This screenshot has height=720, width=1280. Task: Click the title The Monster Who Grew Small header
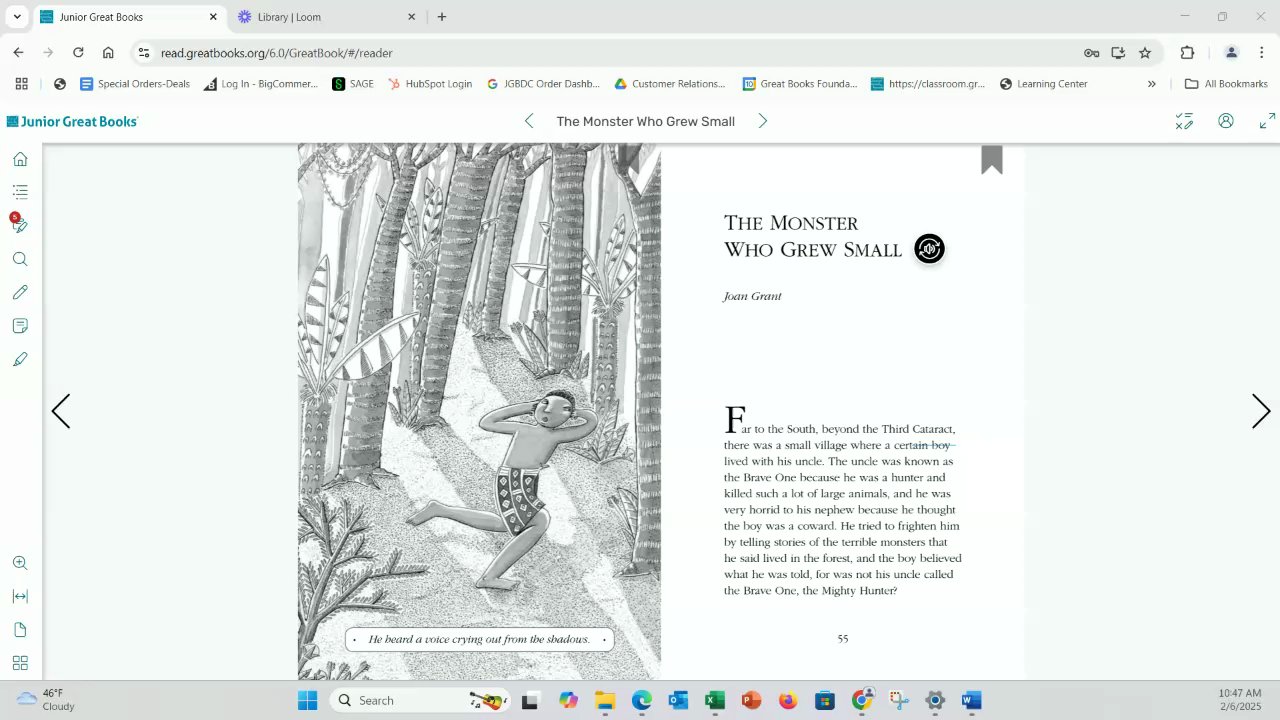645,121
